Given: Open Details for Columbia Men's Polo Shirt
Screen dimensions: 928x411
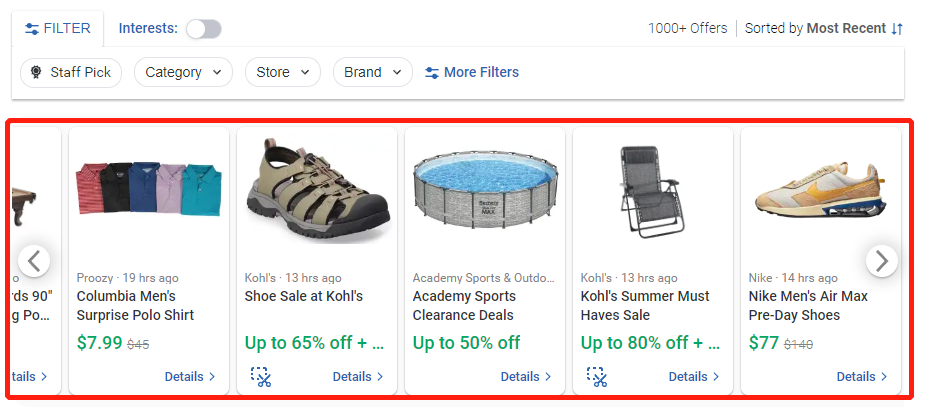Looking at the screenshot, I should (x=190, y=377).
